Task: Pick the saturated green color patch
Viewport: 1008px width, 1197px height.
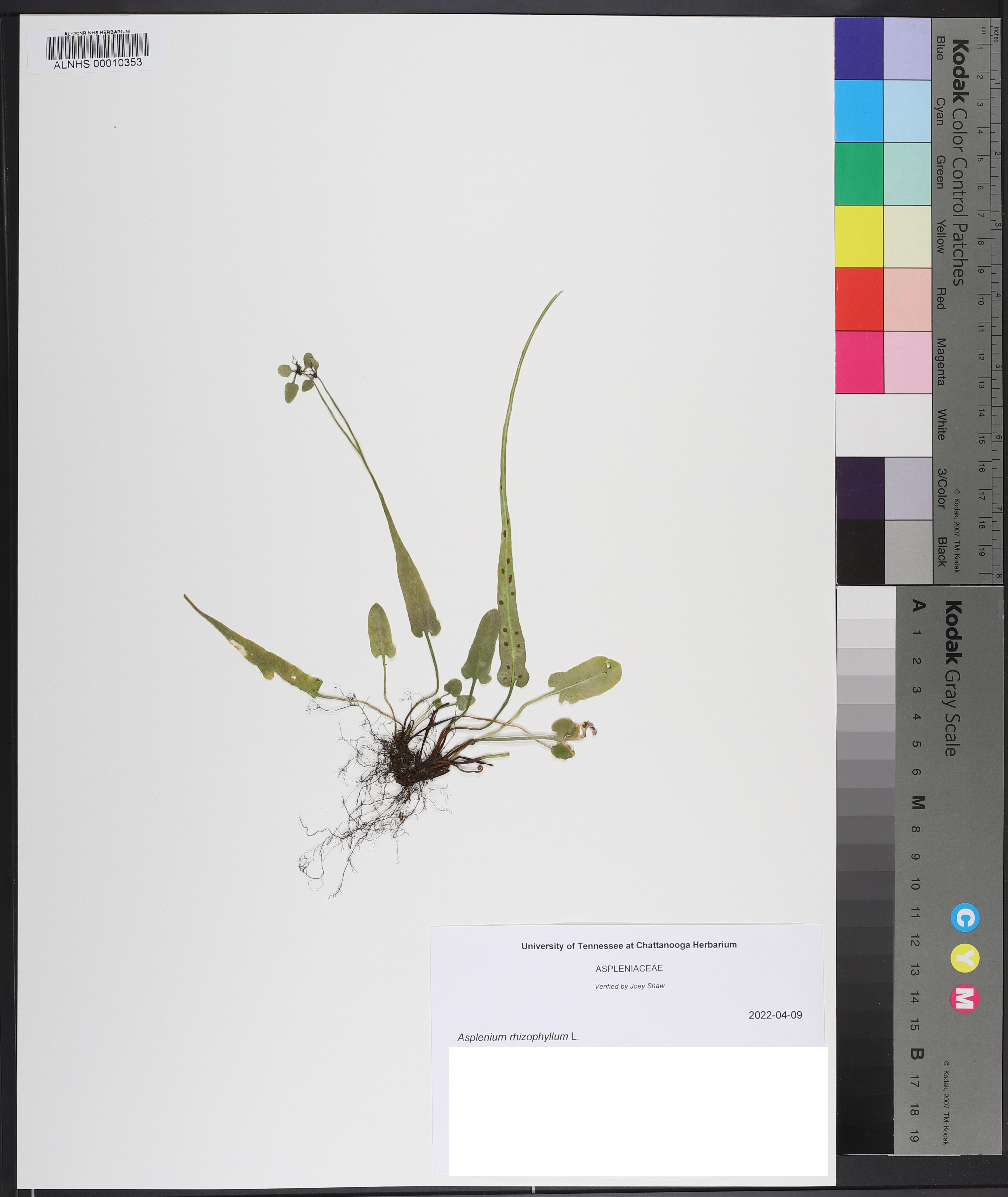Action: (x=859, y=174)
